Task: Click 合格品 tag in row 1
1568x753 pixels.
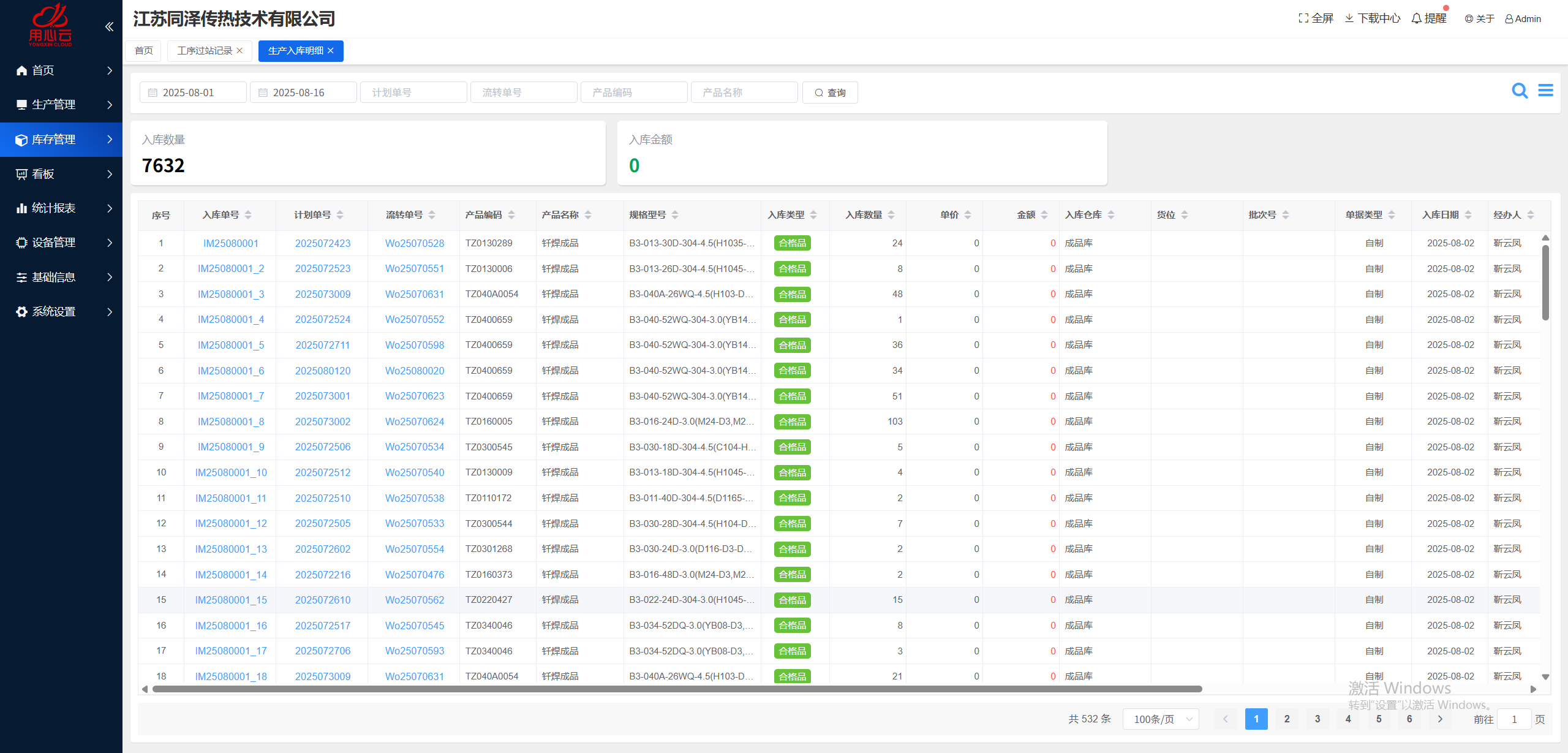Action: 792,244
